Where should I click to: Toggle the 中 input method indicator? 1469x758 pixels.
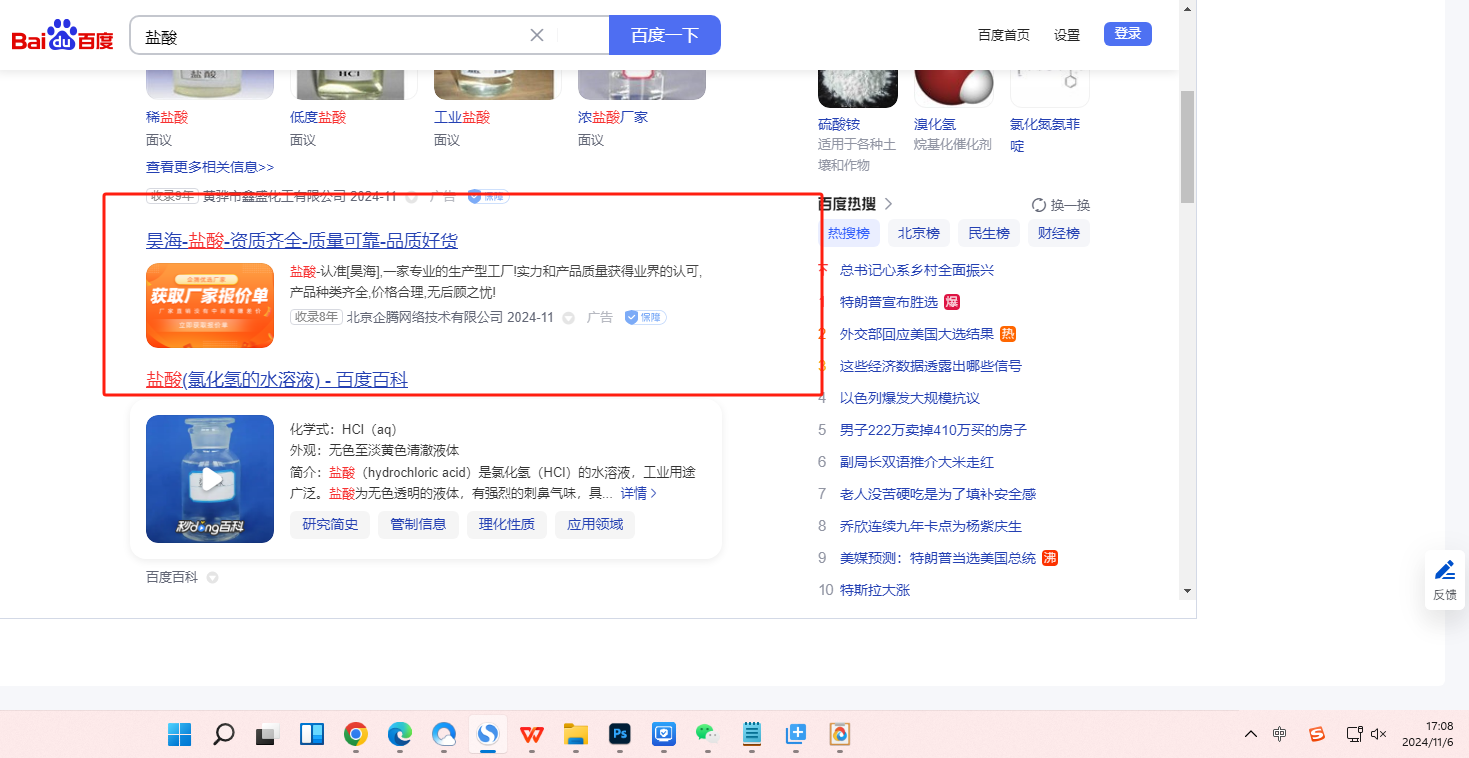pos(1280,734)
